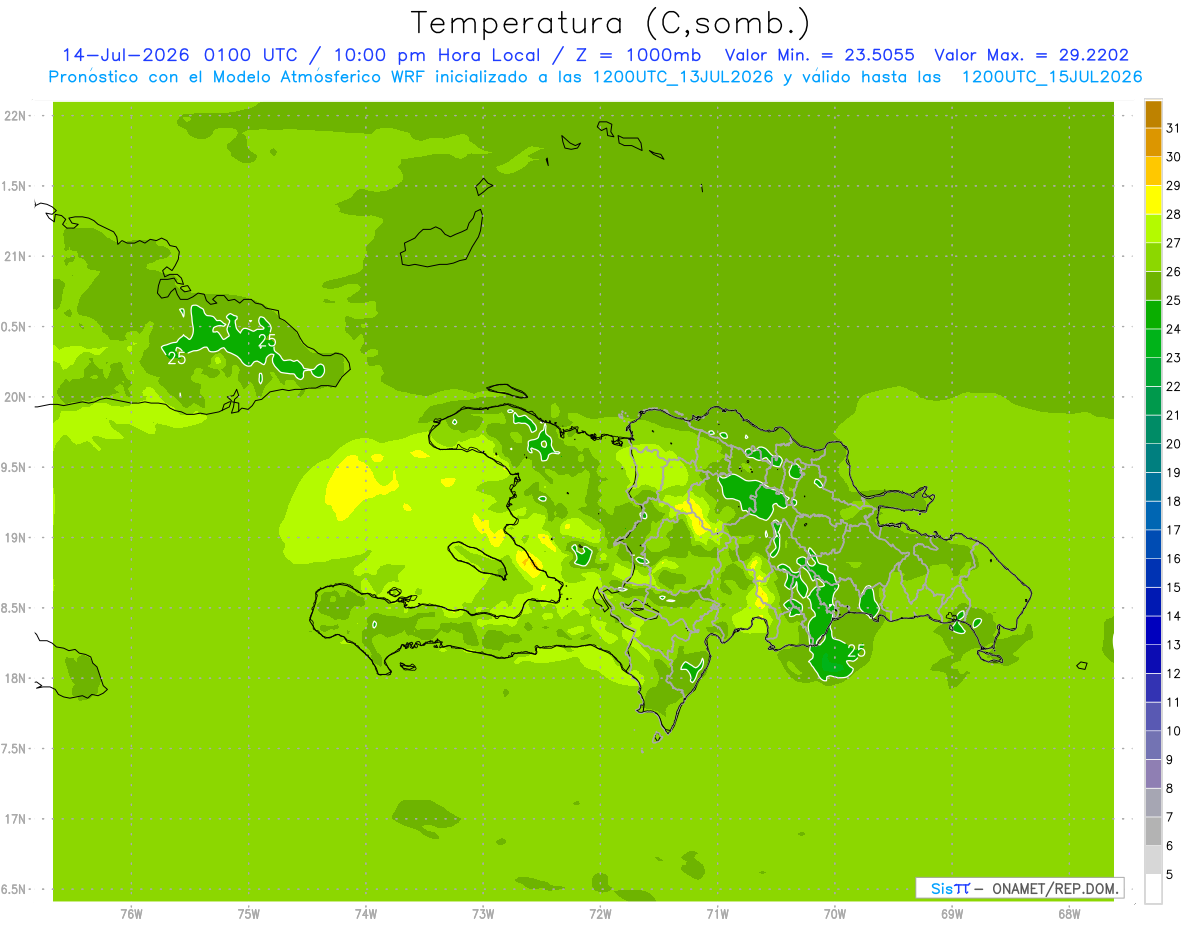The image size is (1200, 927).
Task: Click the "18N" latitude label
Action: 15,678
